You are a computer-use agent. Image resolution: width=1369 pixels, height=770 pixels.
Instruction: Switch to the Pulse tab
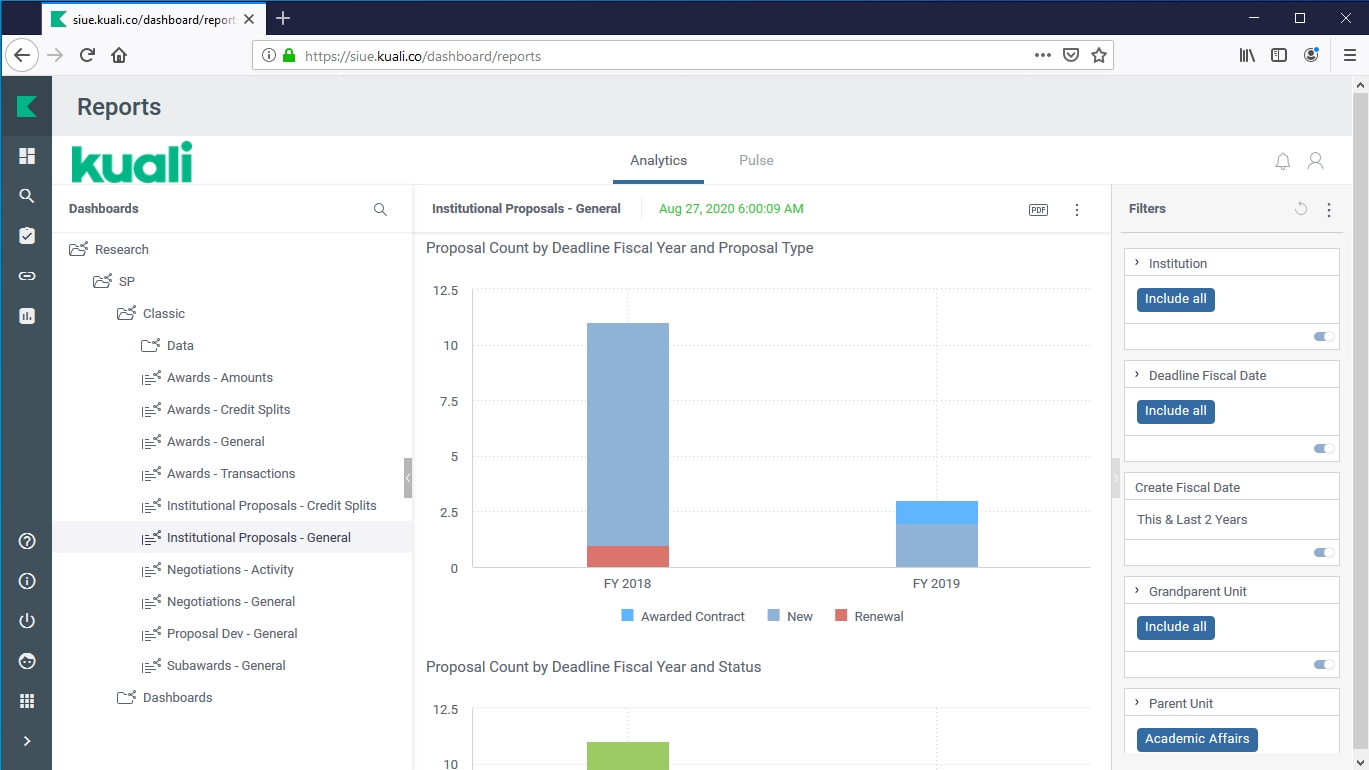click(x=756, y=160)
